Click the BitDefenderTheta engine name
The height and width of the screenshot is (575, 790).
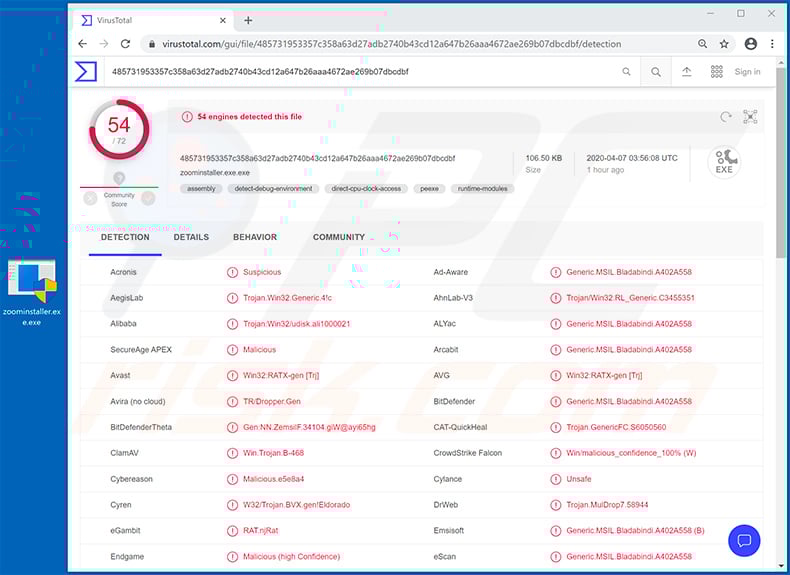141,427
